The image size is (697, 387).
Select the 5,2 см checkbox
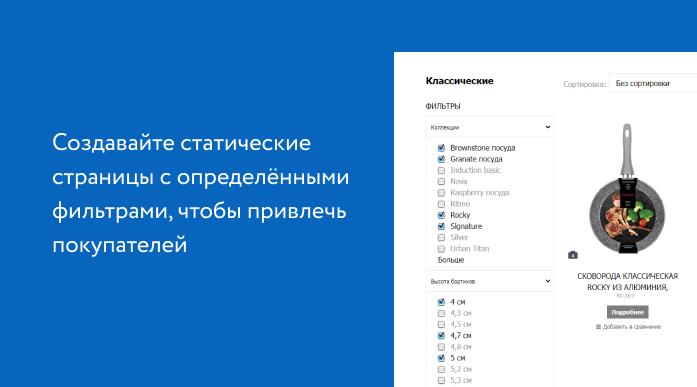(441, 369)
